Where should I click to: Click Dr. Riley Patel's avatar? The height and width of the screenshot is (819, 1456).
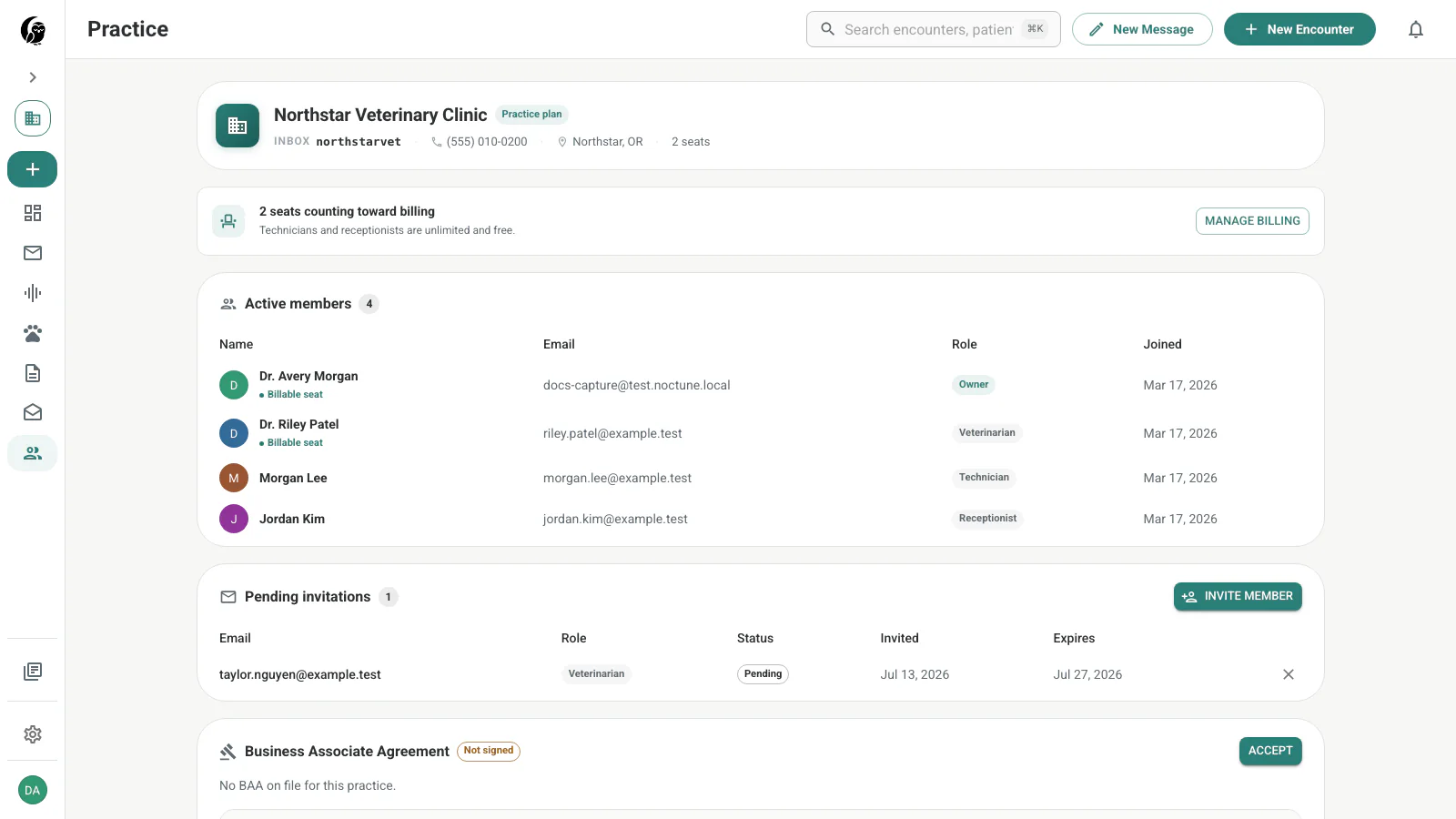tap(234, 433)
